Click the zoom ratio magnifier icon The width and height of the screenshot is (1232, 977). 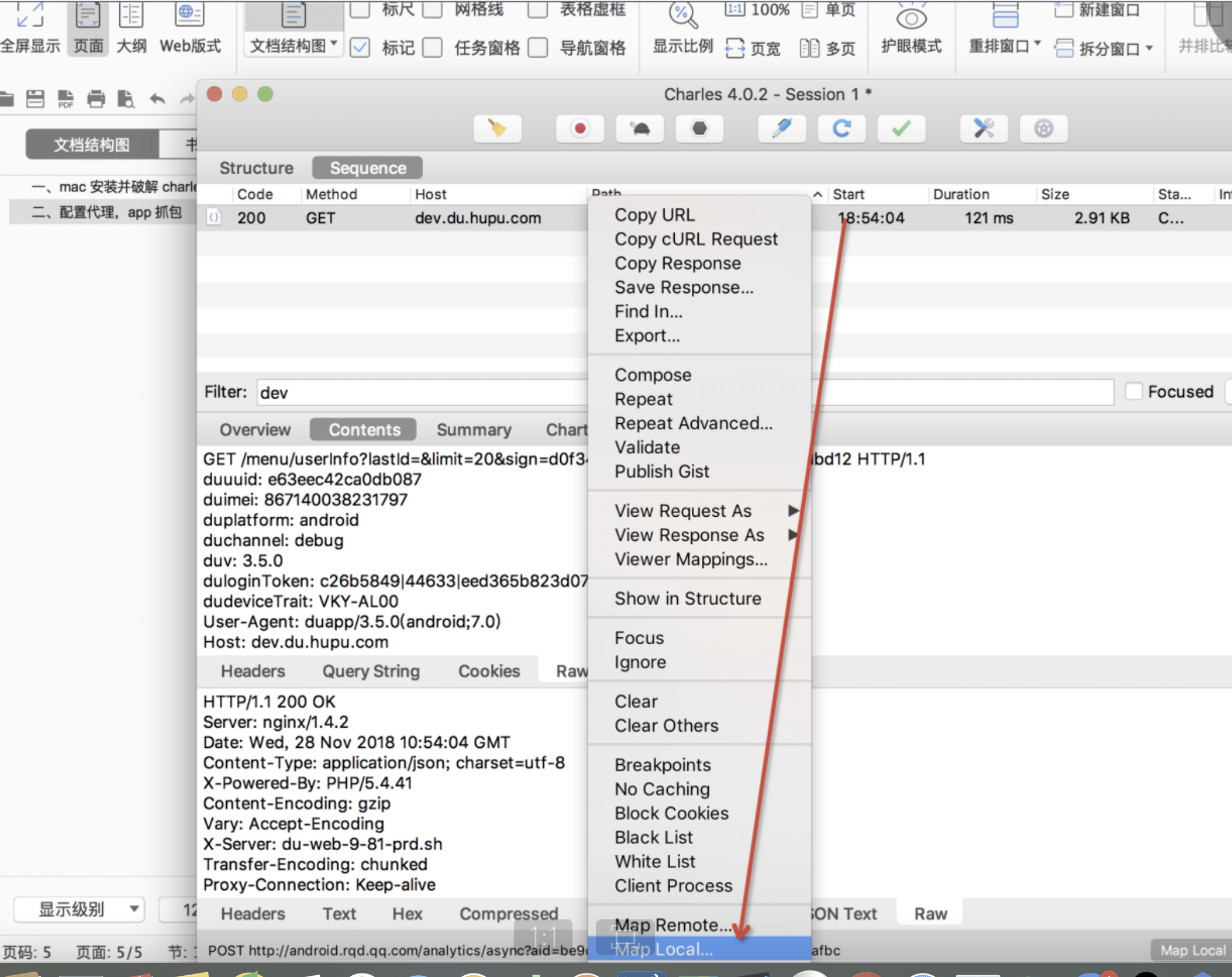point(683,15)
